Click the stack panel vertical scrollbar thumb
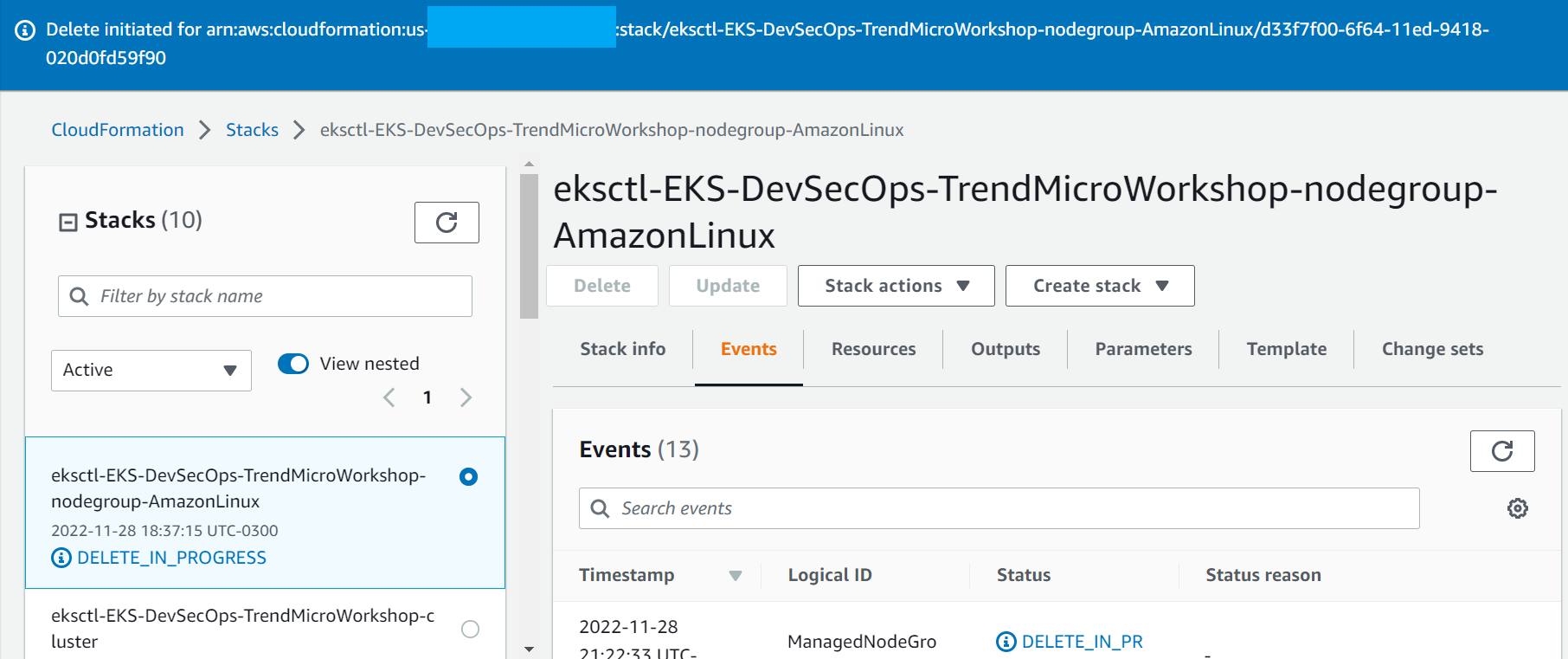This screenshot has height=659, width=1568. (x=529, y=247)
